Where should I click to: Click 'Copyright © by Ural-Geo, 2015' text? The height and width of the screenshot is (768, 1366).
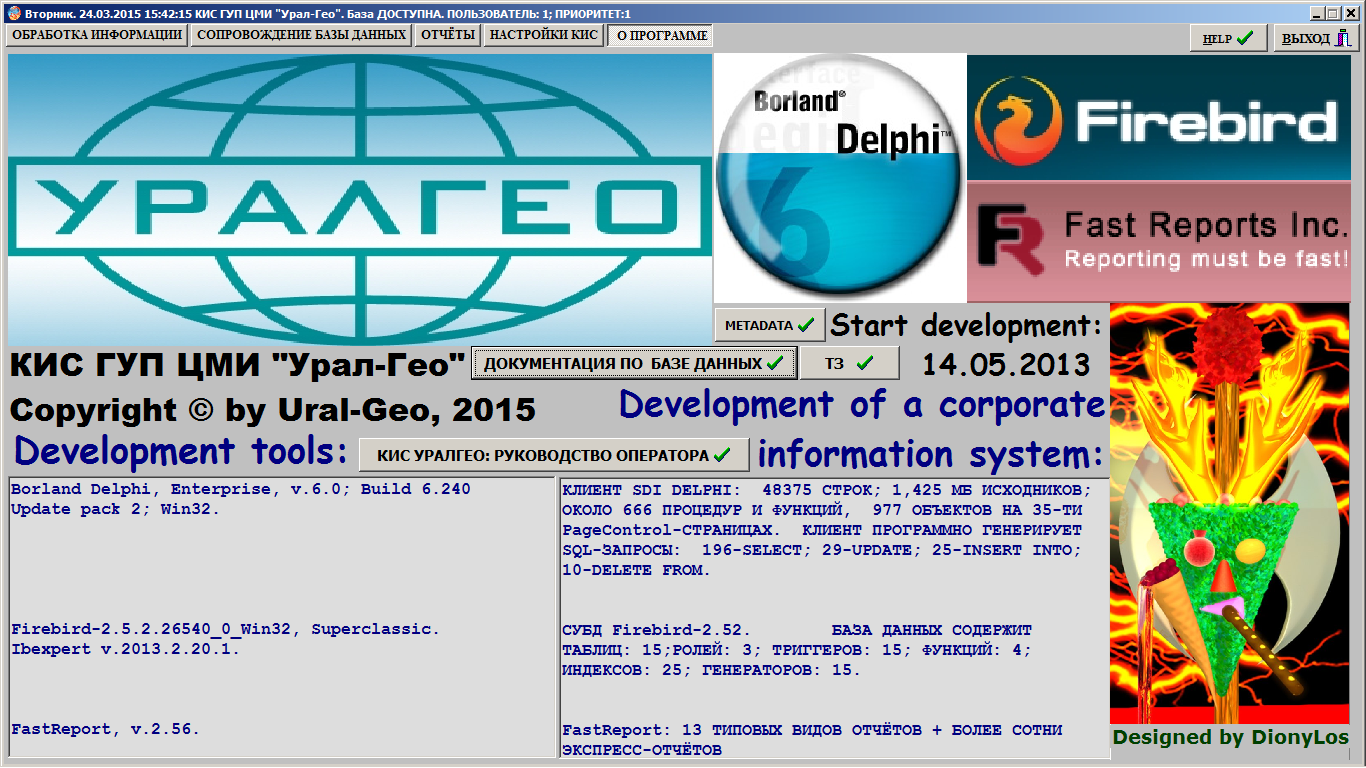(273, 410)
